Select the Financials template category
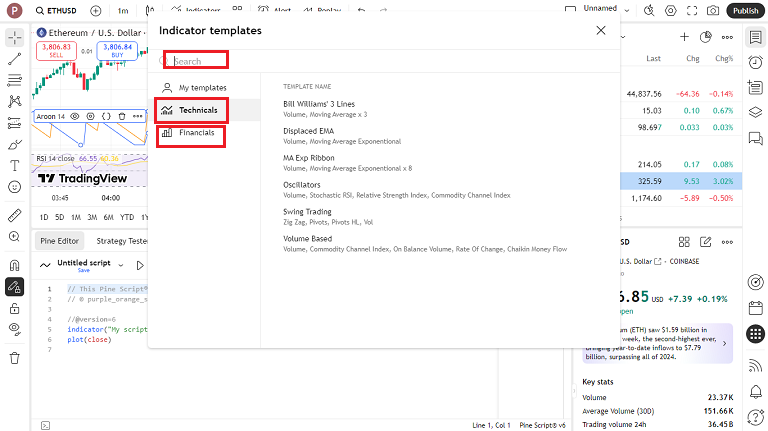Screen dimensions: 768x431 (196, 133)
